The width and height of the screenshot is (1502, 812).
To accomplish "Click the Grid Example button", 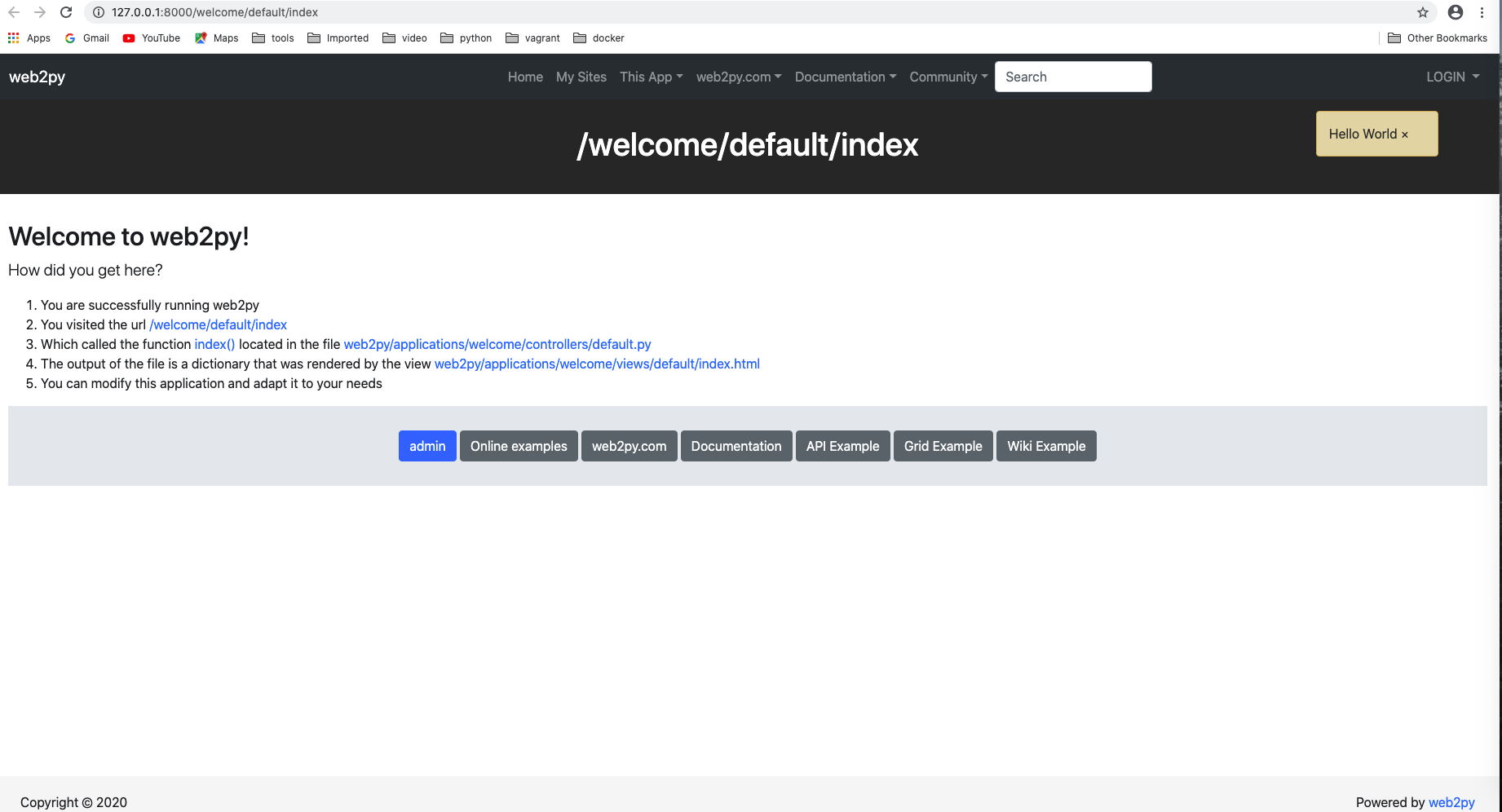I will [943, 446].
